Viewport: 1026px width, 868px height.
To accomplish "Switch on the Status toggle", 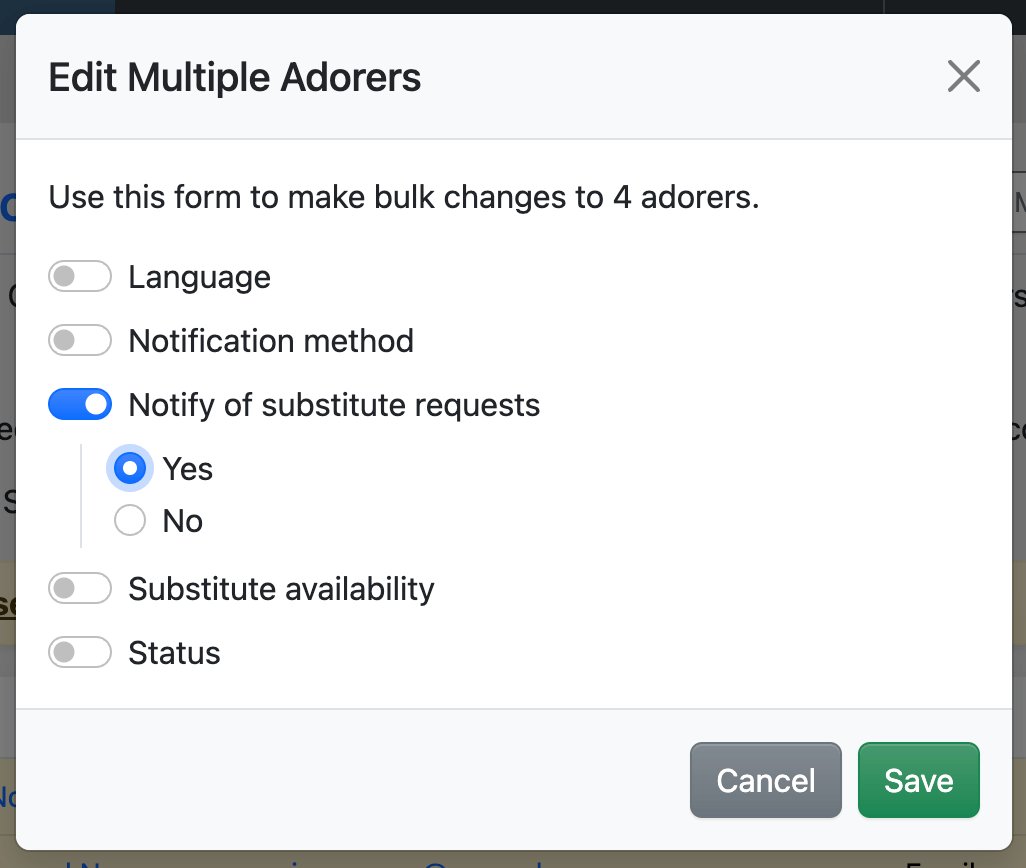I will [x=80, y=653].
